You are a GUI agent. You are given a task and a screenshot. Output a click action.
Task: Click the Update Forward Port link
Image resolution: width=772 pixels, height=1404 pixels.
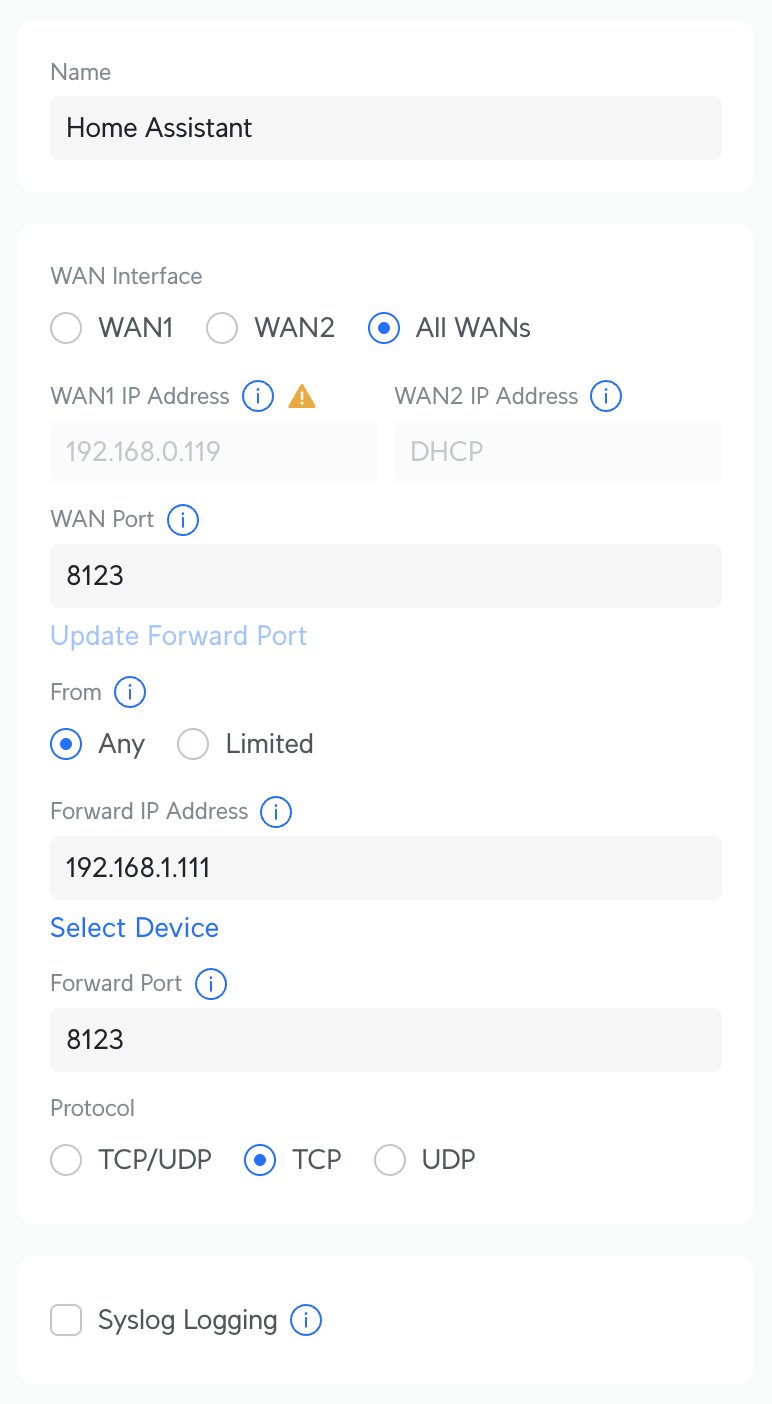(x=178, y=636)
